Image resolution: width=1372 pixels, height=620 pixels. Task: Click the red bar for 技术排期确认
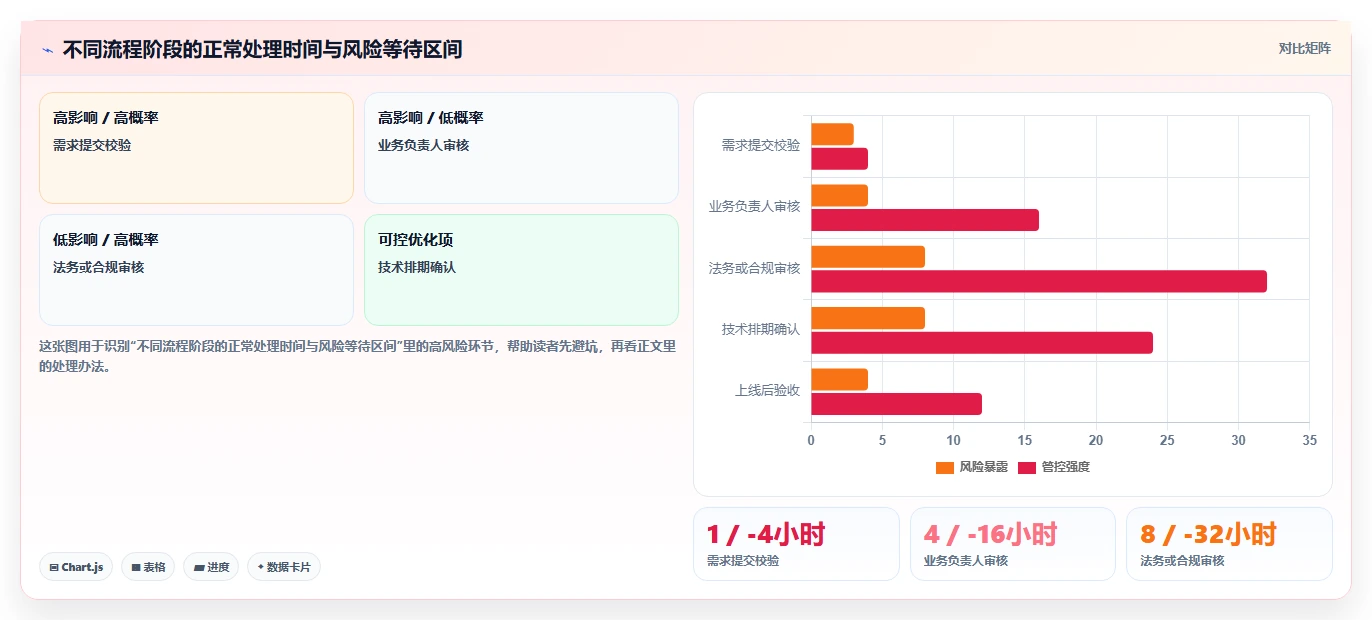coord(982,343)
